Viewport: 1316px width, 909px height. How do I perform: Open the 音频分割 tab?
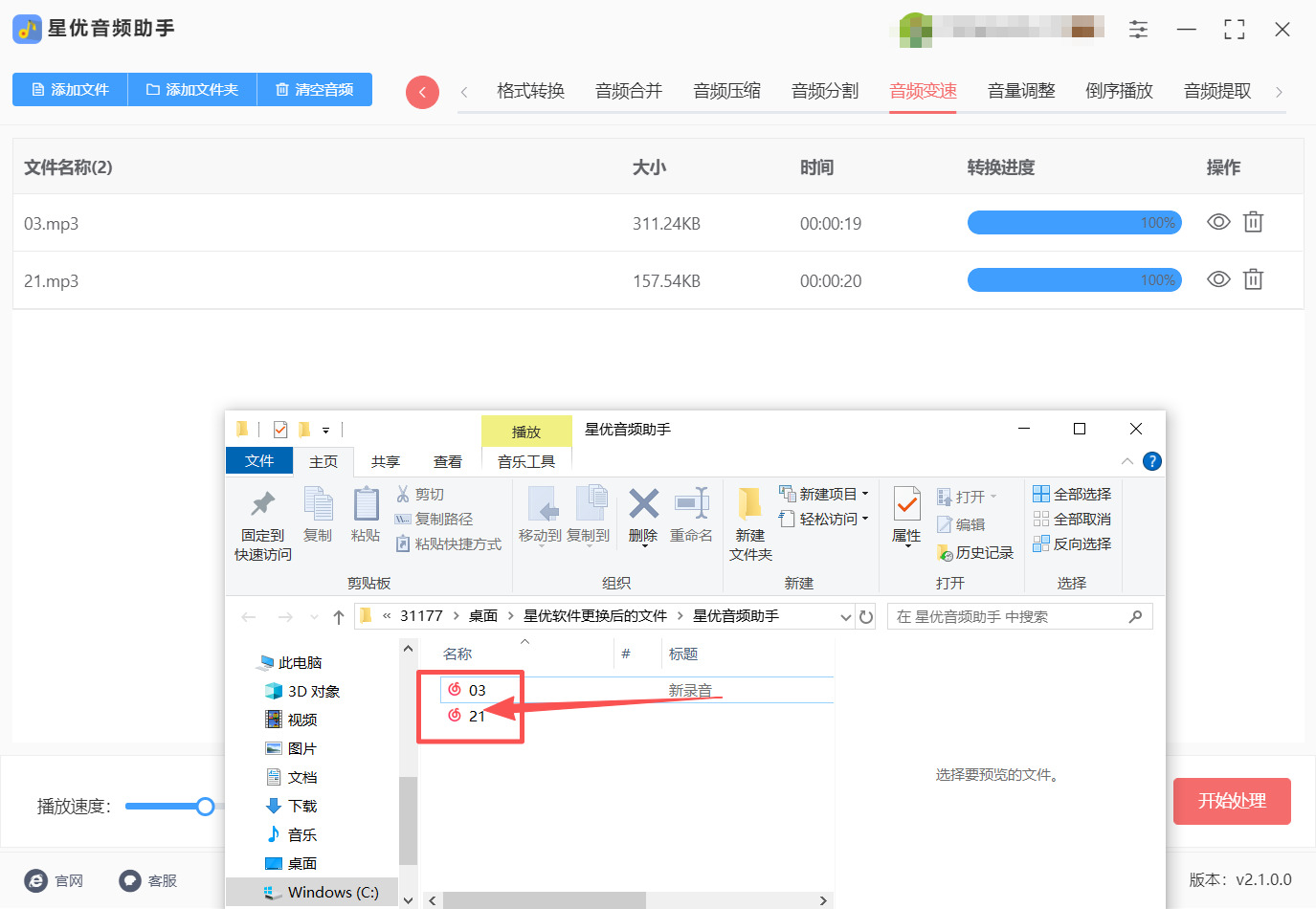coord(825,91)
